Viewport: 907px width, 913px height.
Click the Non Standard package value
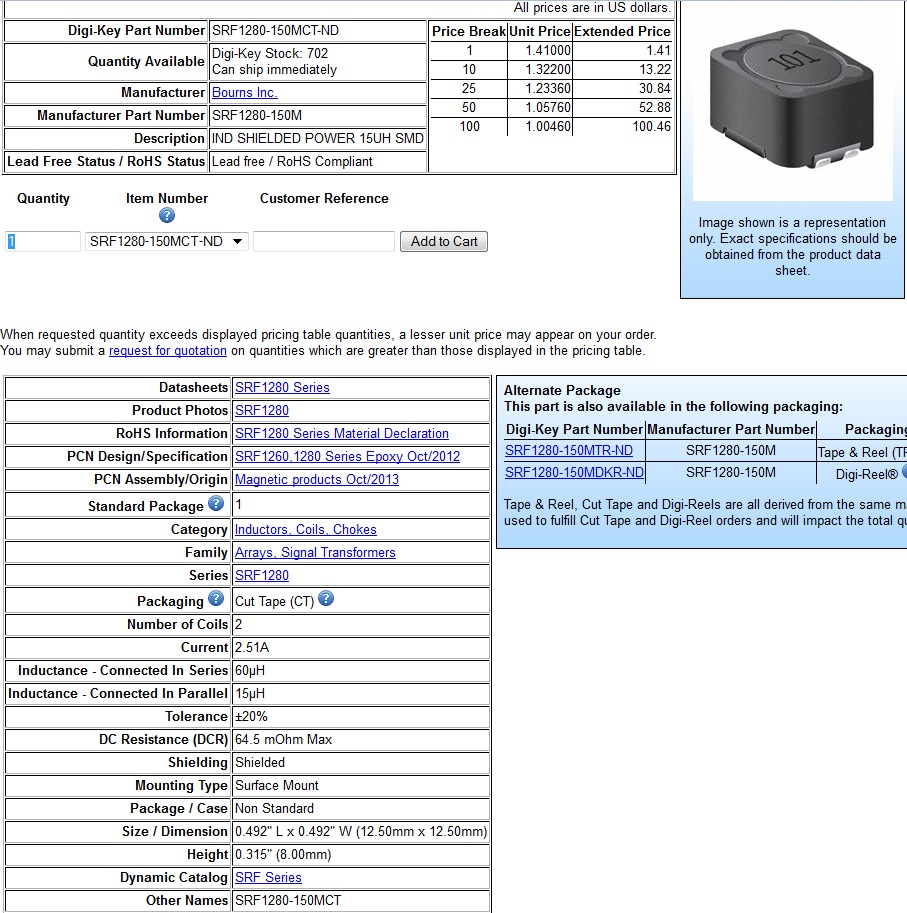tap(274, 808)
